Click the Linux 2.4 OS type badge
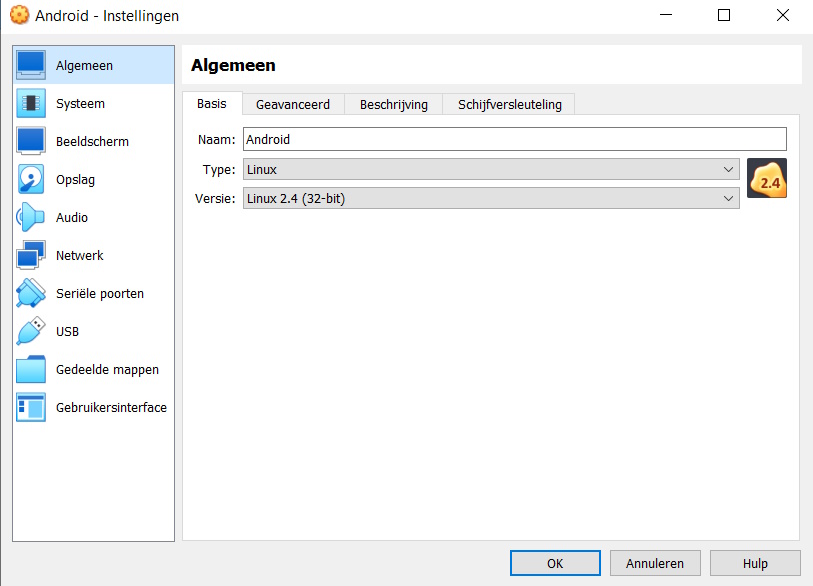The image size is (813, 586). click(767, 178)
